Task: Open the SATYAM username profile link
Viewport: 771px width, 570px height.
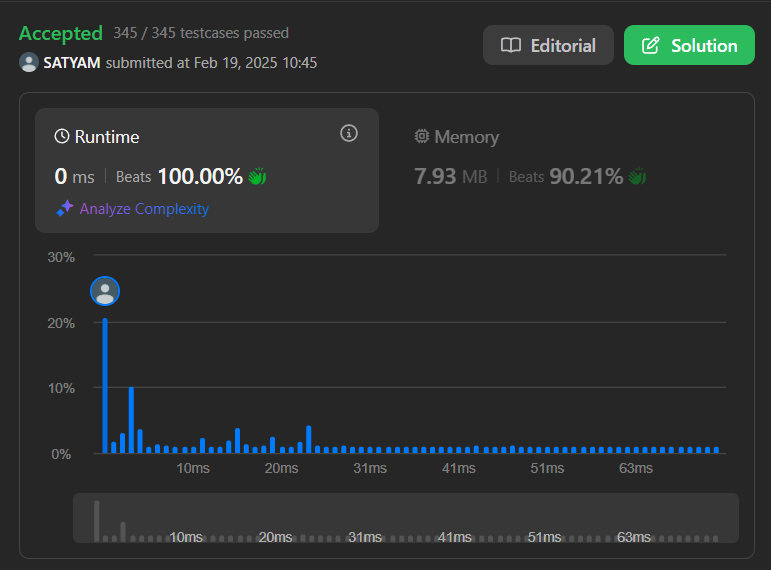Action: tap(72, 62)
